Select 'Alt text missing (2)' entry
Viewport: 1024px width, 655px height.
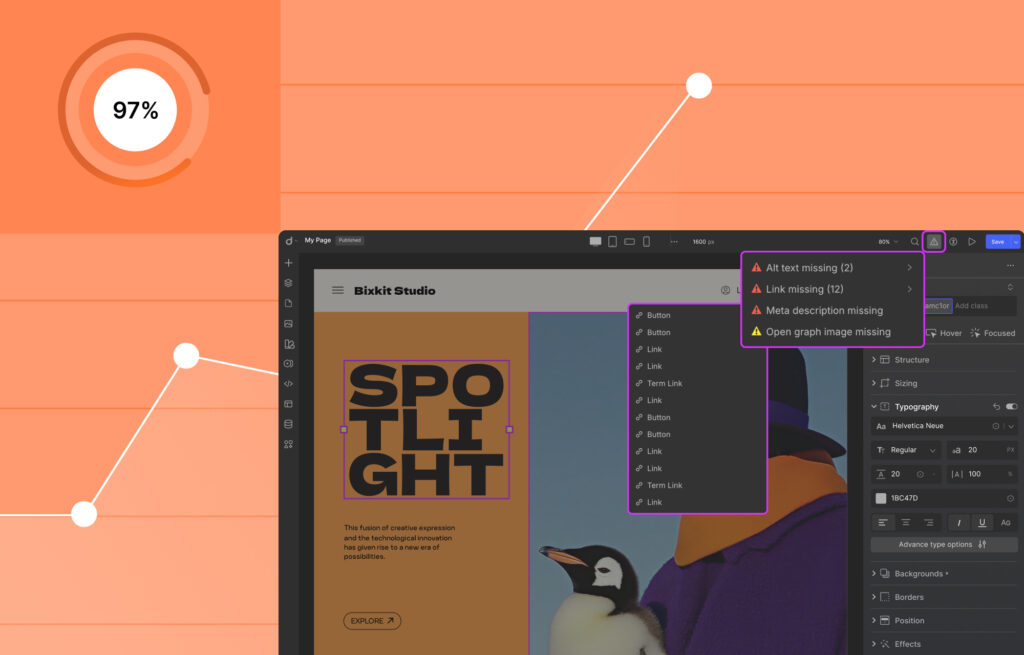[809, 268]
